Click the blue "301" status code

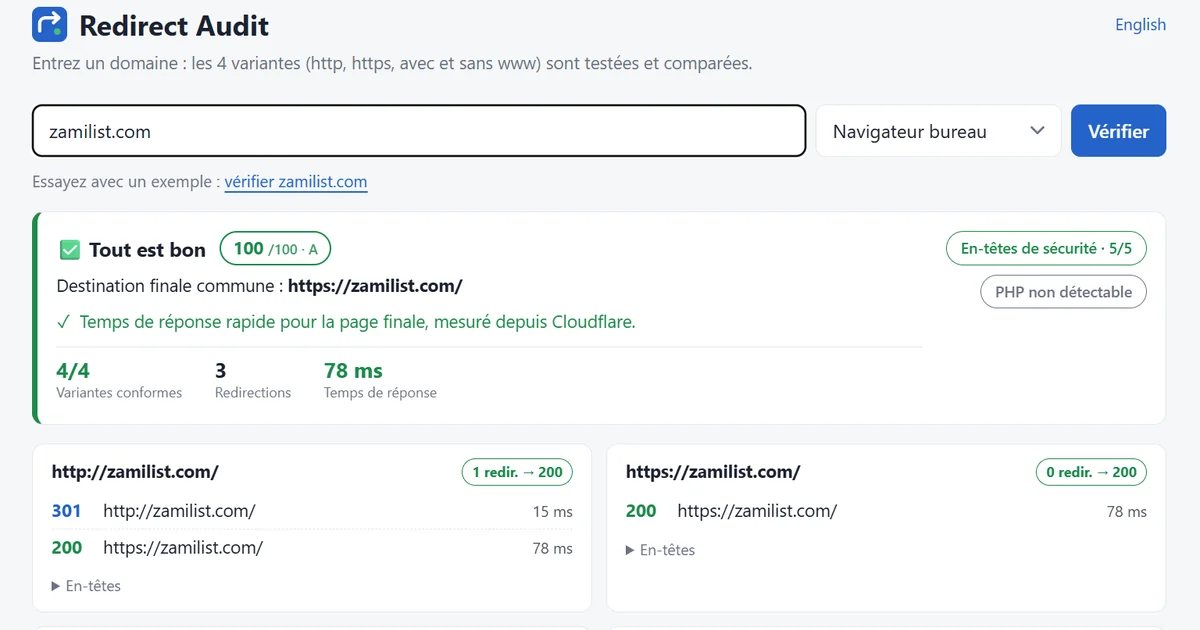pos(66,511)
